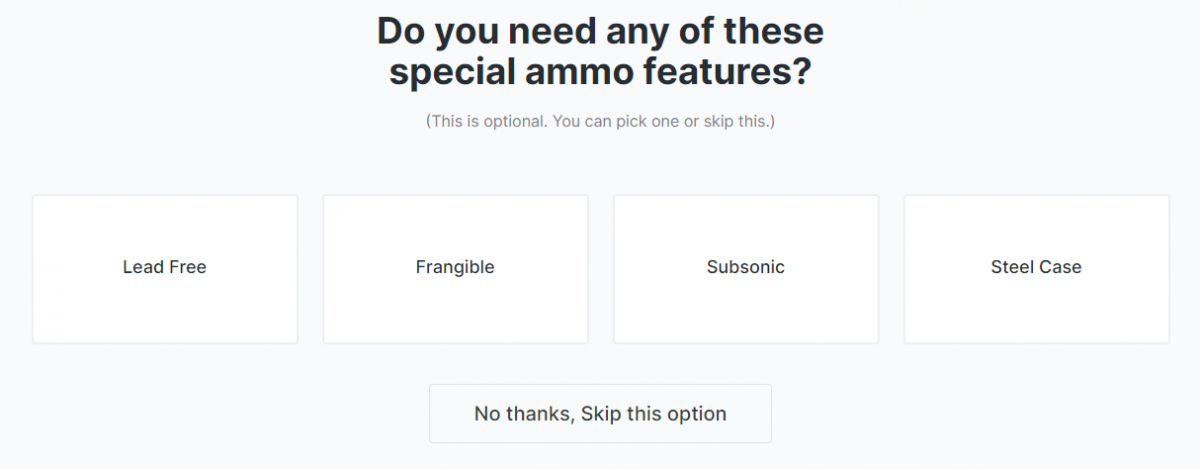Select the Steel Case card
Viewport: 1200px width, 469px height.
pyautogui.click(x=1036, y=268)
